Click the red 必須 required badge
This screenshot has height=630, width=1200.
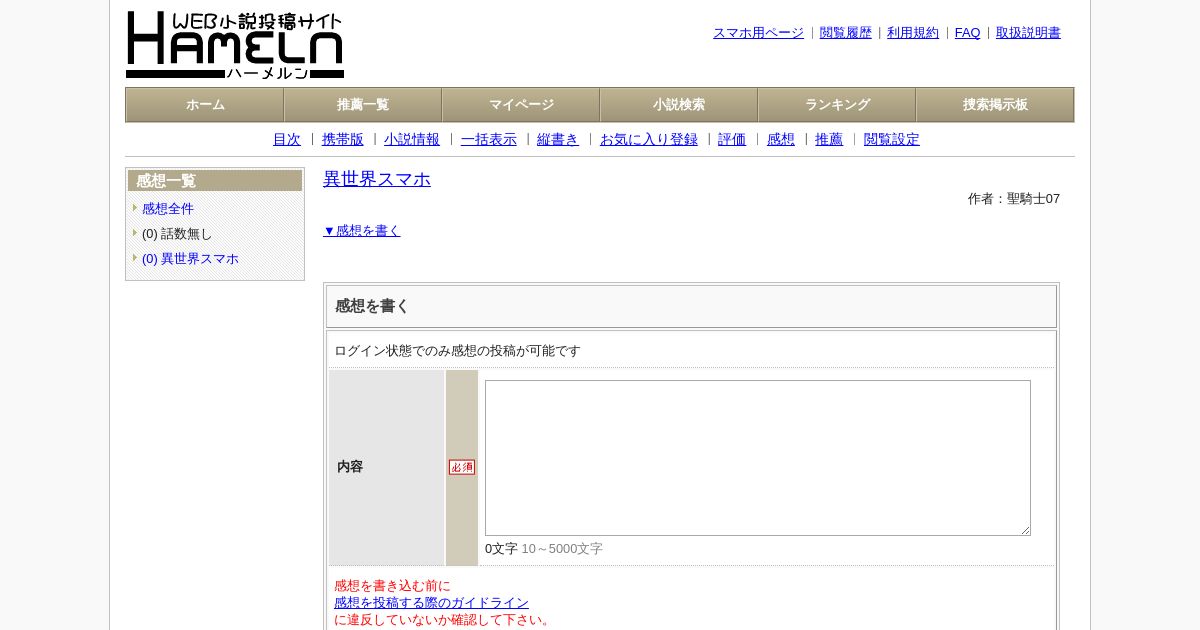pyautogui.click(x=462, y=467)
